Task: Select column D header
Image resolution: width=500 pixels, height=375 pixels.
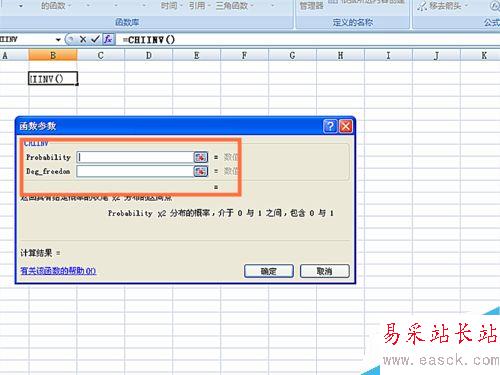Action: (149, 55)
